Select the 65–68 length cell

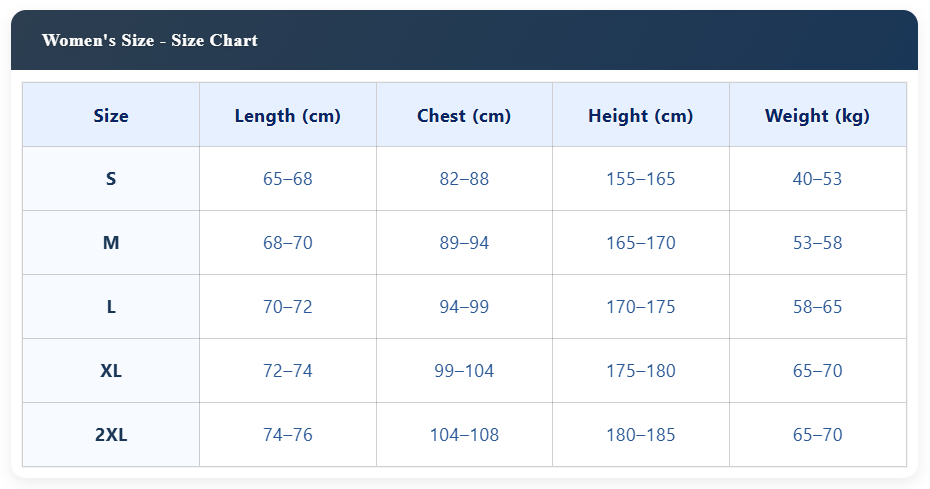tap(288, 179)
